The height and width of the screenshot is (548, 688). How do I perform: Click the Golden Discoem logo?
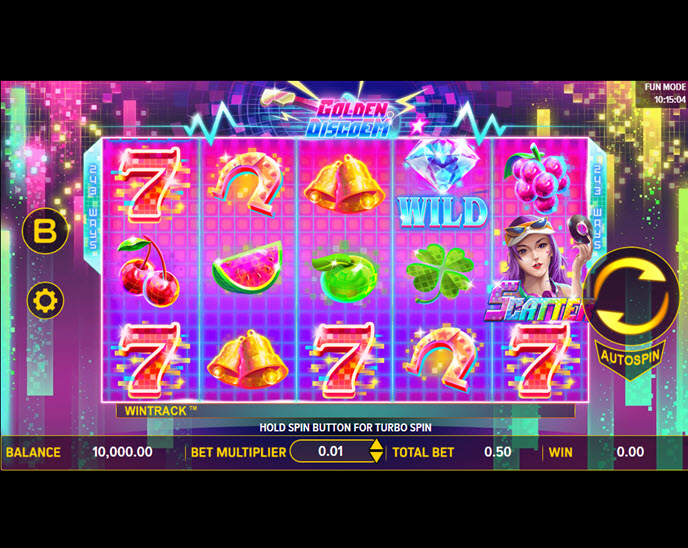(x=350, y=118)
